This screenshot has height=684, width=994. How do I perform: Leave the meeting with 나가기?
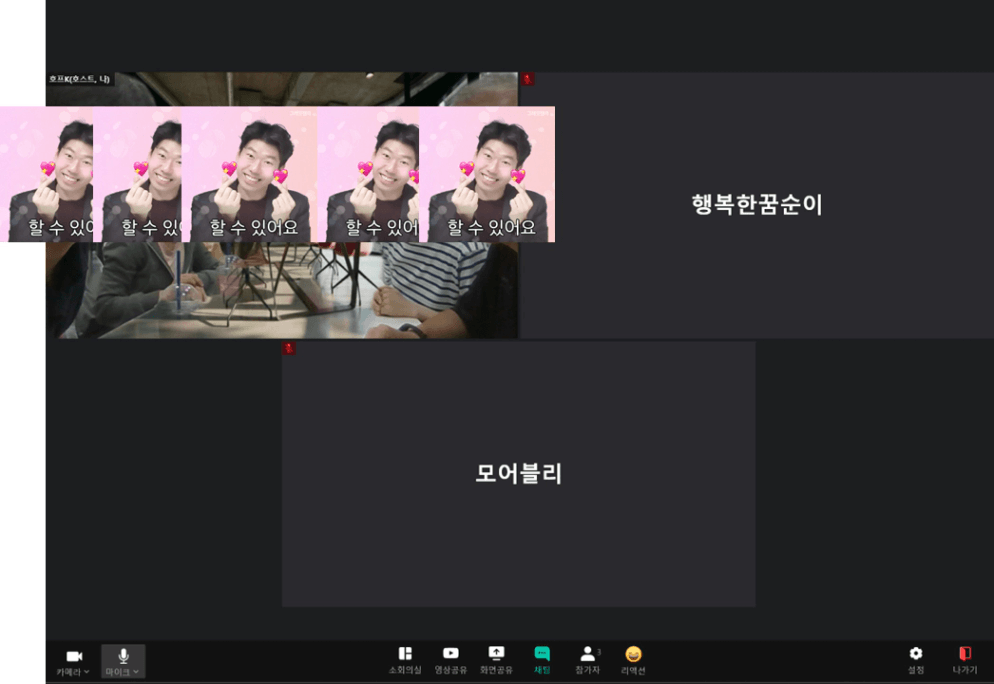[x=964, y=659]
